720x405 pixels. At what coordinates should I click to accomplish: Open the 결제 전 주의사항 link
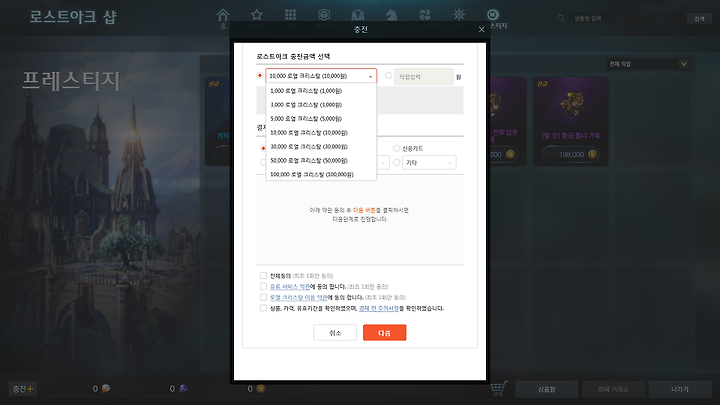click(x=379, y=309)
